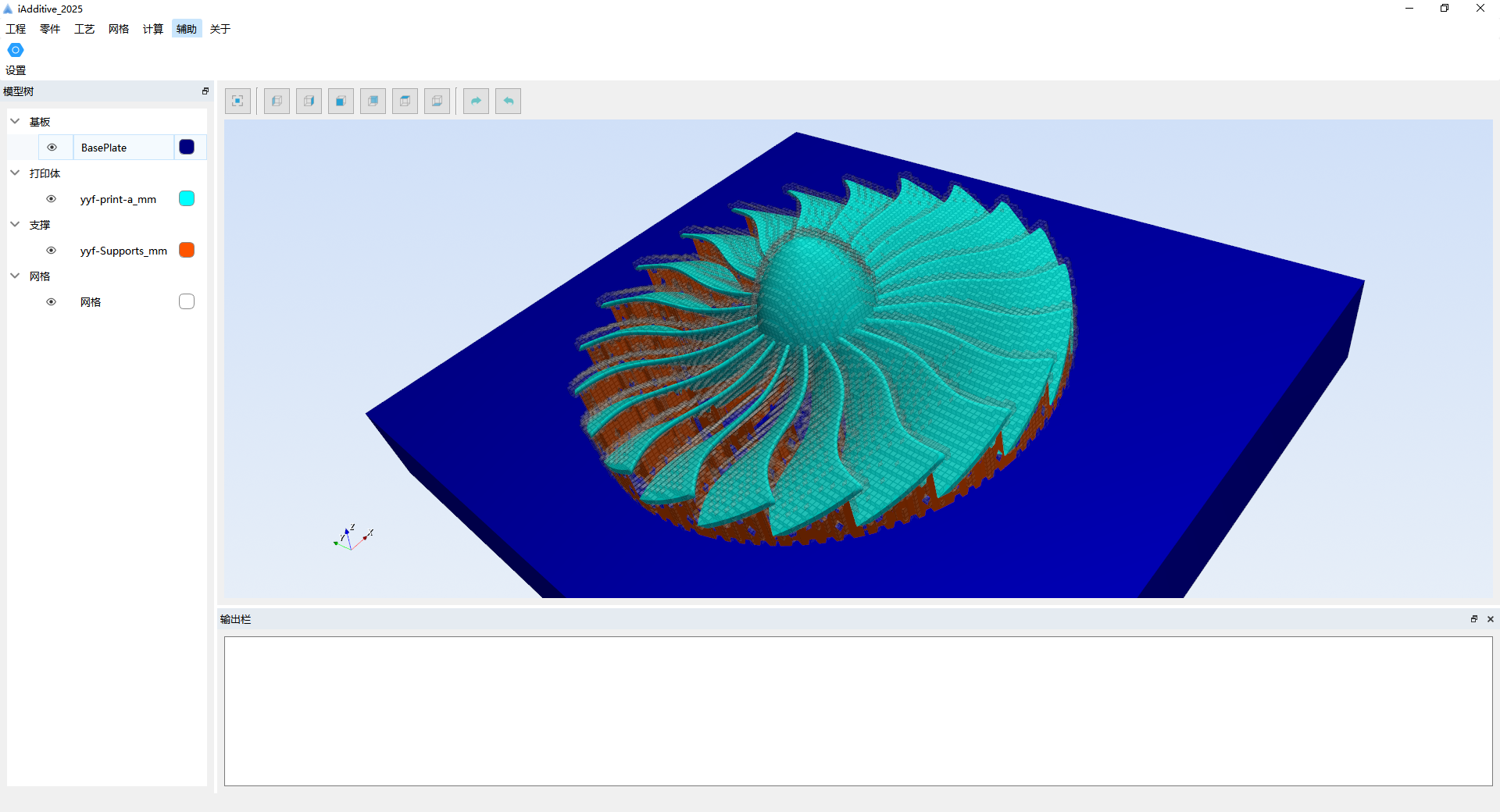Select the back view cube icon
1500x812 pixels.
[x=373, y=101]
